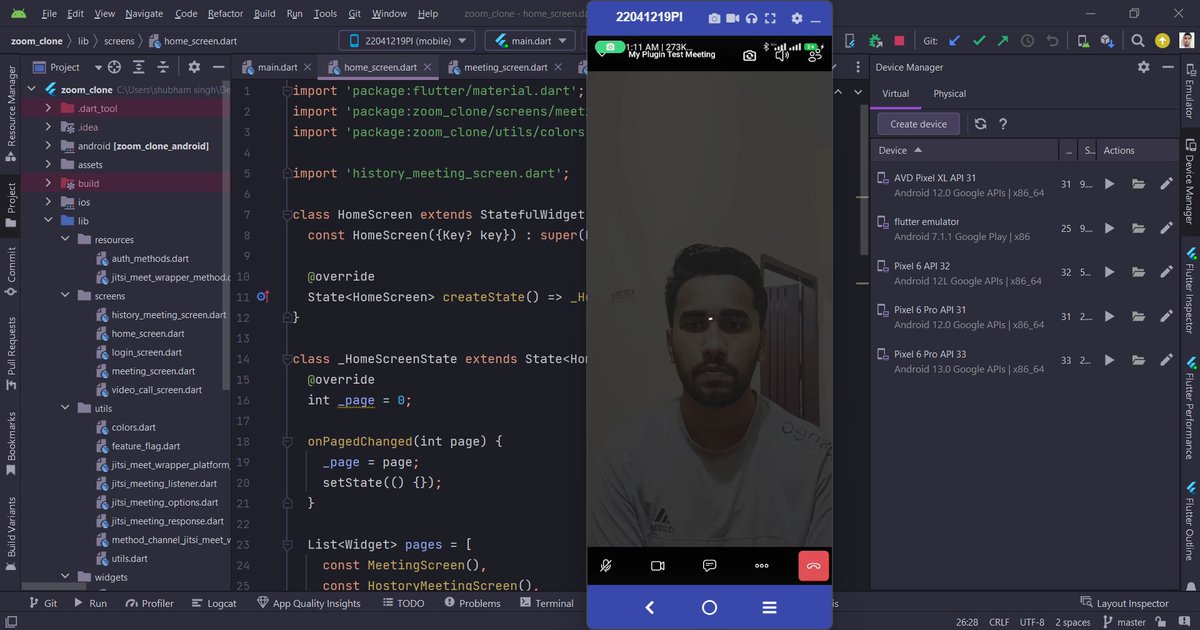
Task: Switch to the meeting_screen.dart editor tab
Action: coord(506,67)
